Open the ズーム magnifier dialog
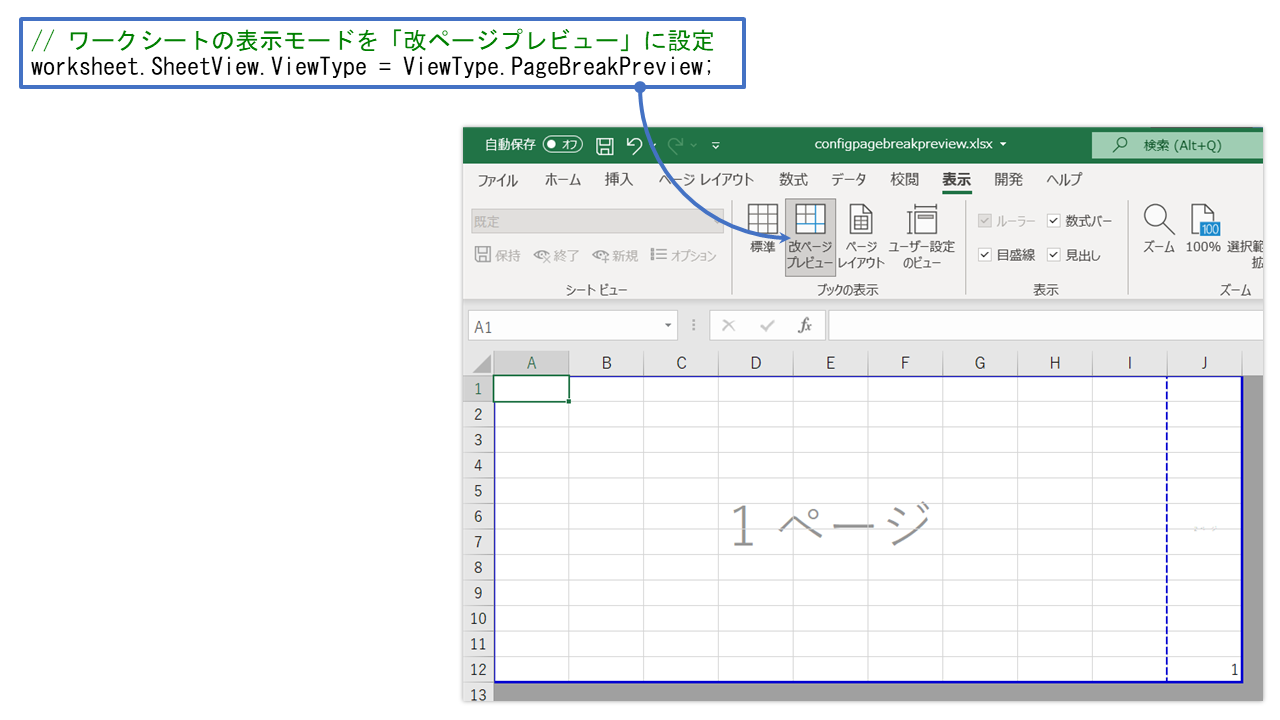 (1159, 229)
